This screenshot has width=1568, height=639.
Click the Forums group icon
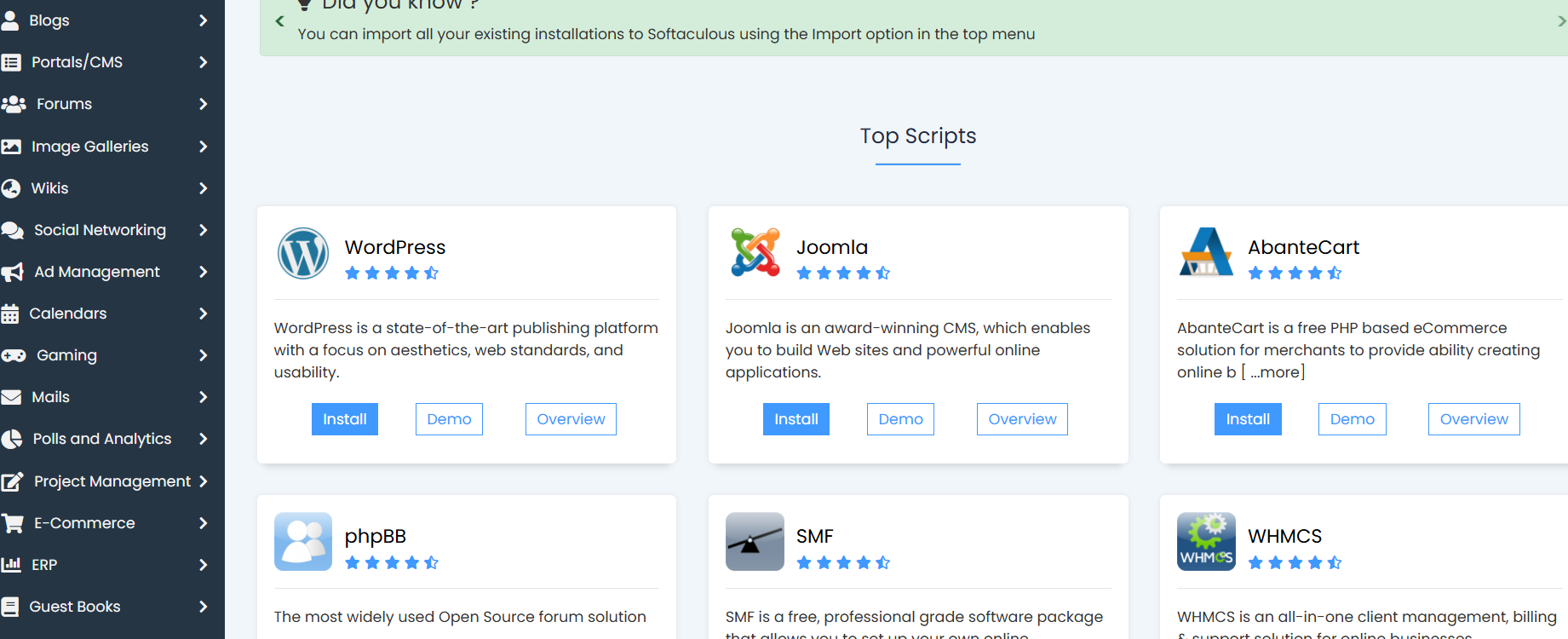point(14,104)
